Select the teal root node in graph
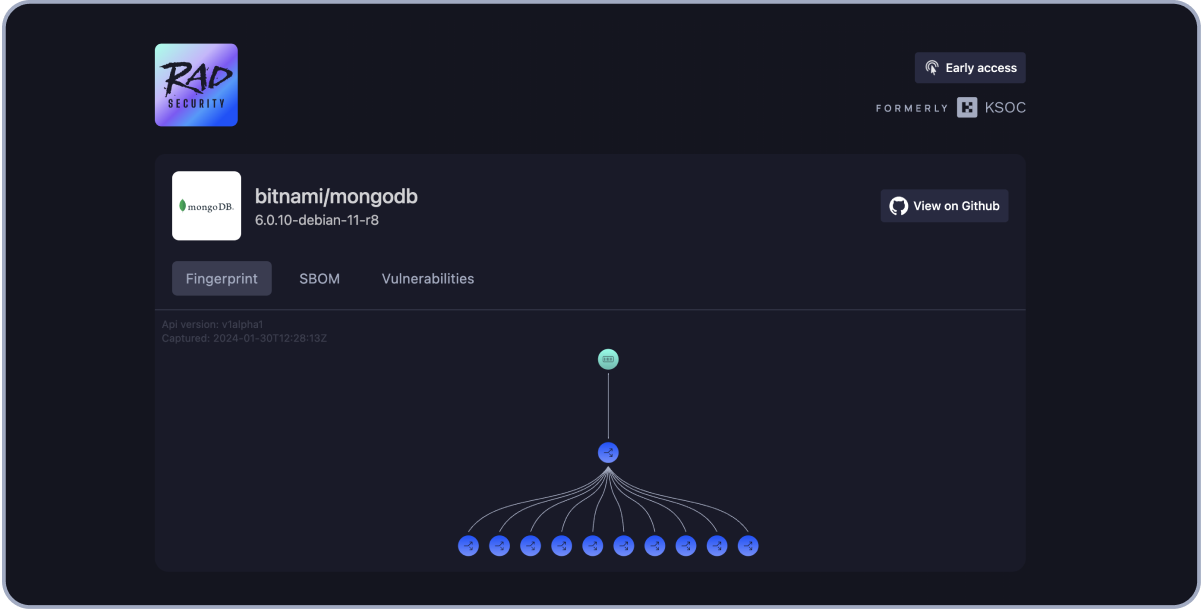1201x609 pixels. (608, 359)
